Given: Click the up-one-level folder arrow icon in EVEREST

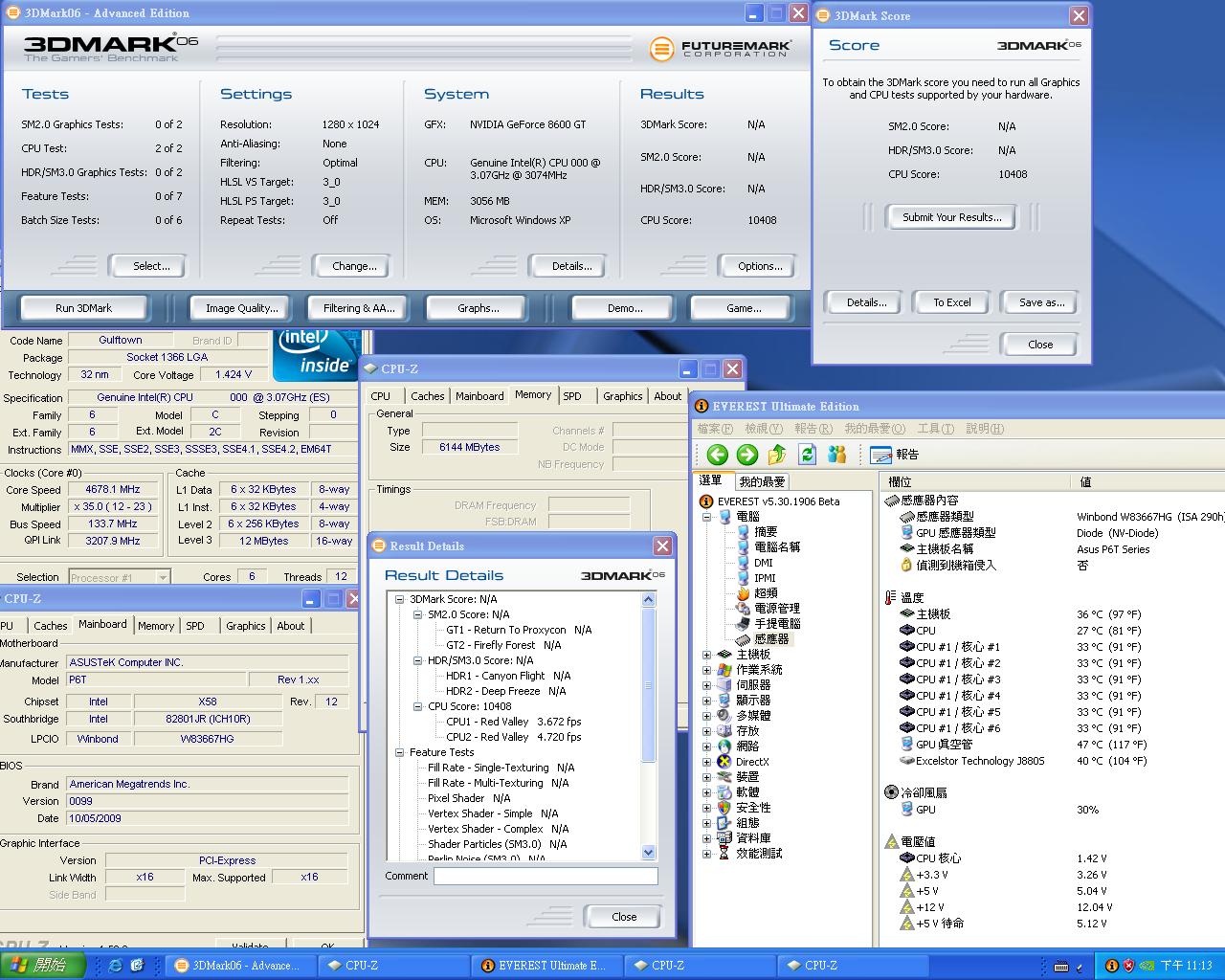Looking at the screenshot, I should point(777,455).
